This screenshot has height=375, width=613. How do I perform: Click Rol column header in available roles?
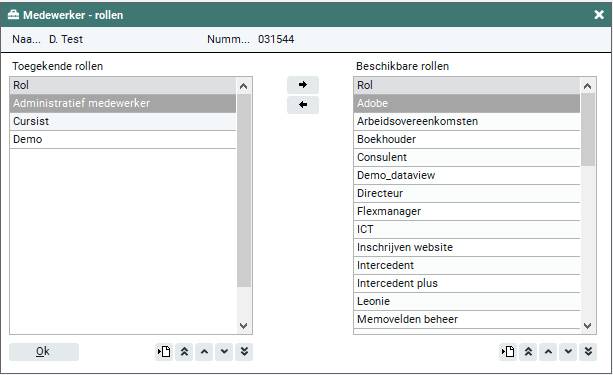pyautogui.click(x=467, y=85)
